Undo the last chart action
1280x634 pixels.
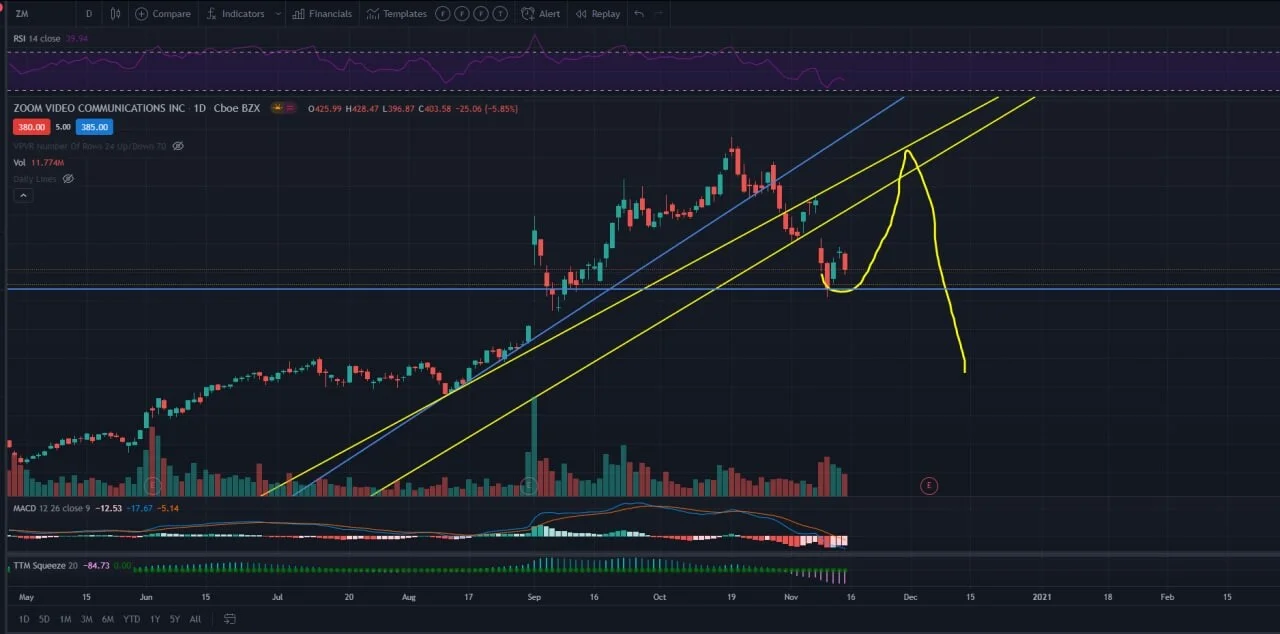[640, 14]
